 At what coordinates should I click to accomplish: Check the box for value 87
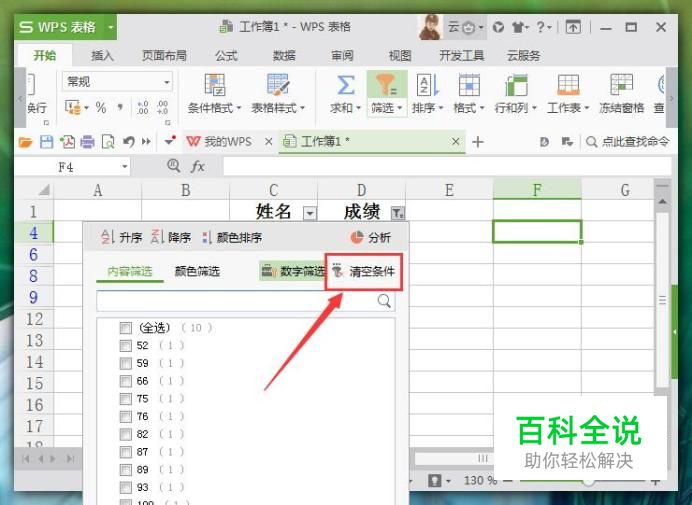tap(126, 452)
